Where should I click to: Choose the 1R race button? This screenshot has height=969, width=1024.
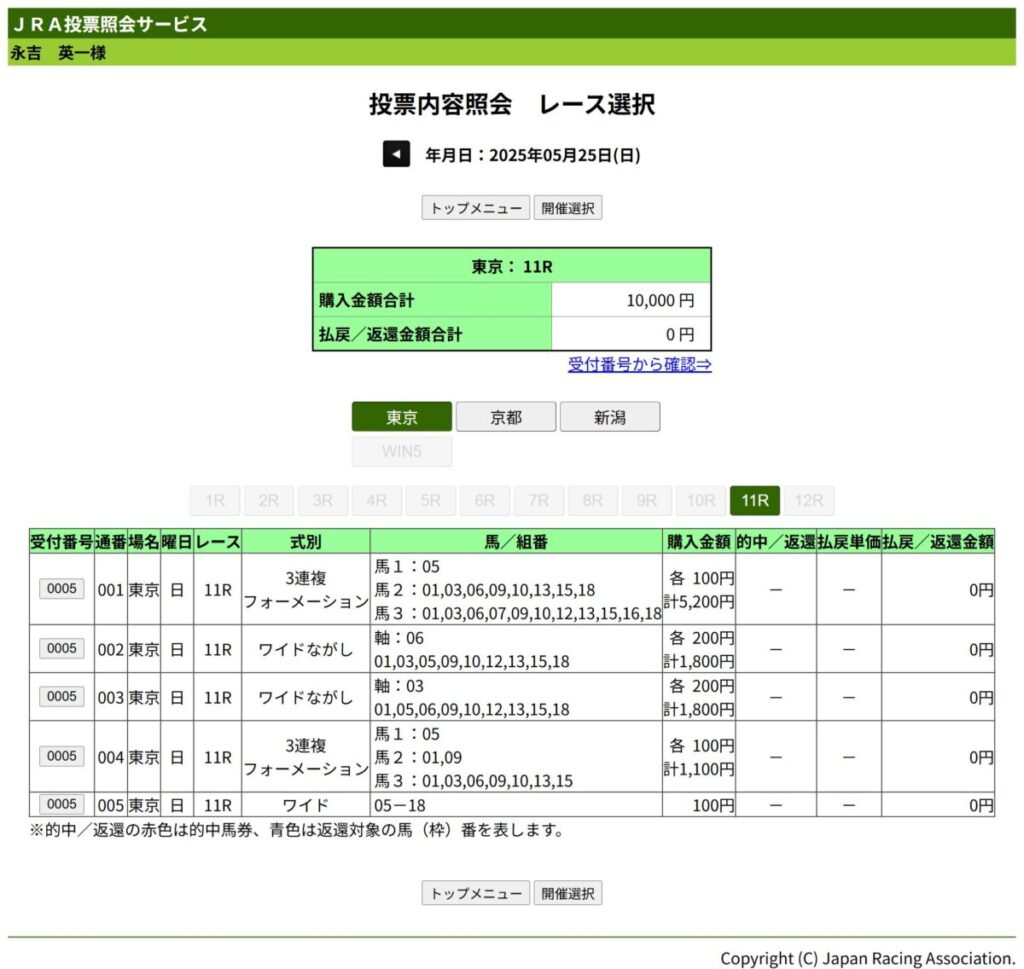(x=215, y=501)
